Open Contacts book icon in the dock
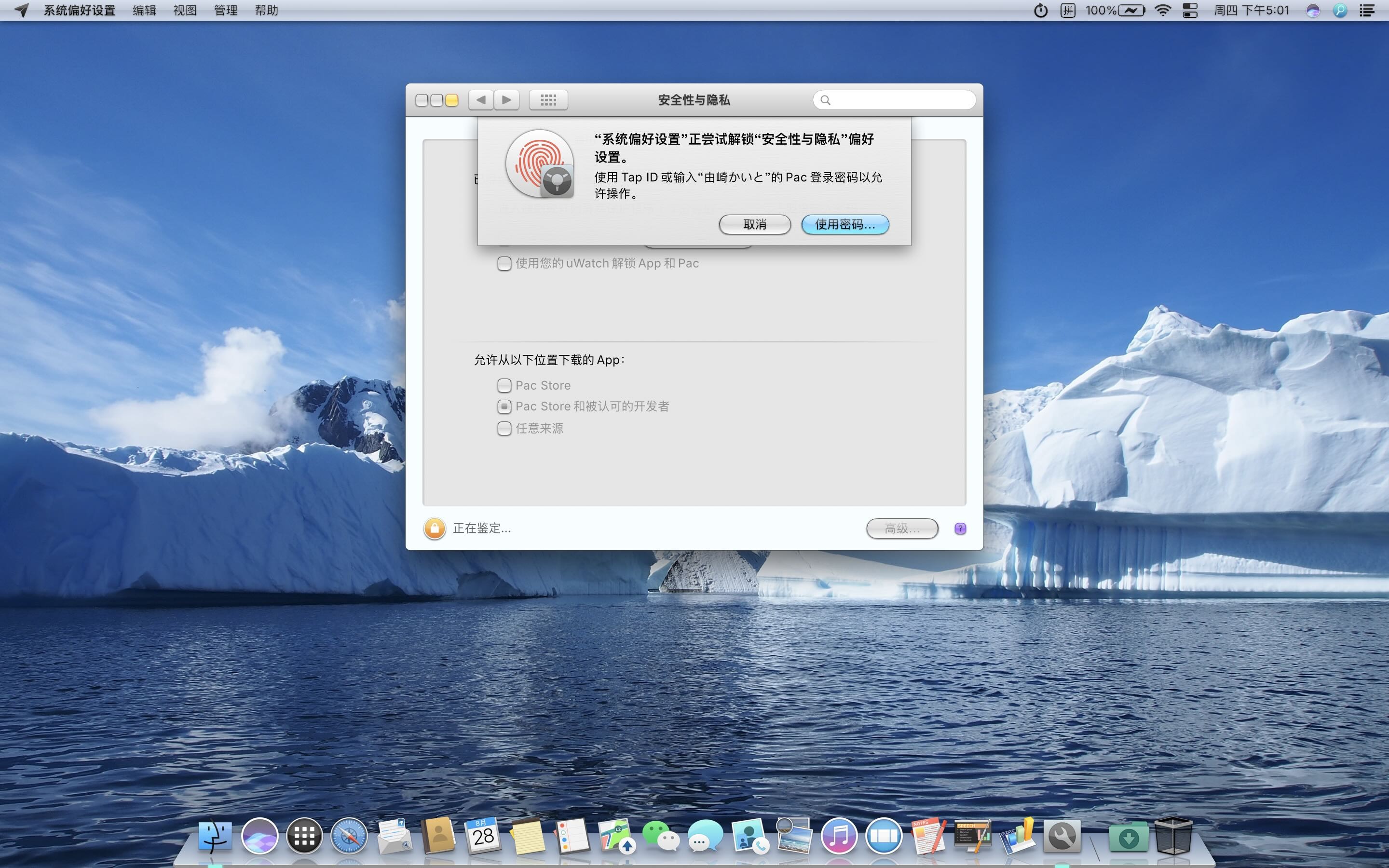 (x=438, y=836)
